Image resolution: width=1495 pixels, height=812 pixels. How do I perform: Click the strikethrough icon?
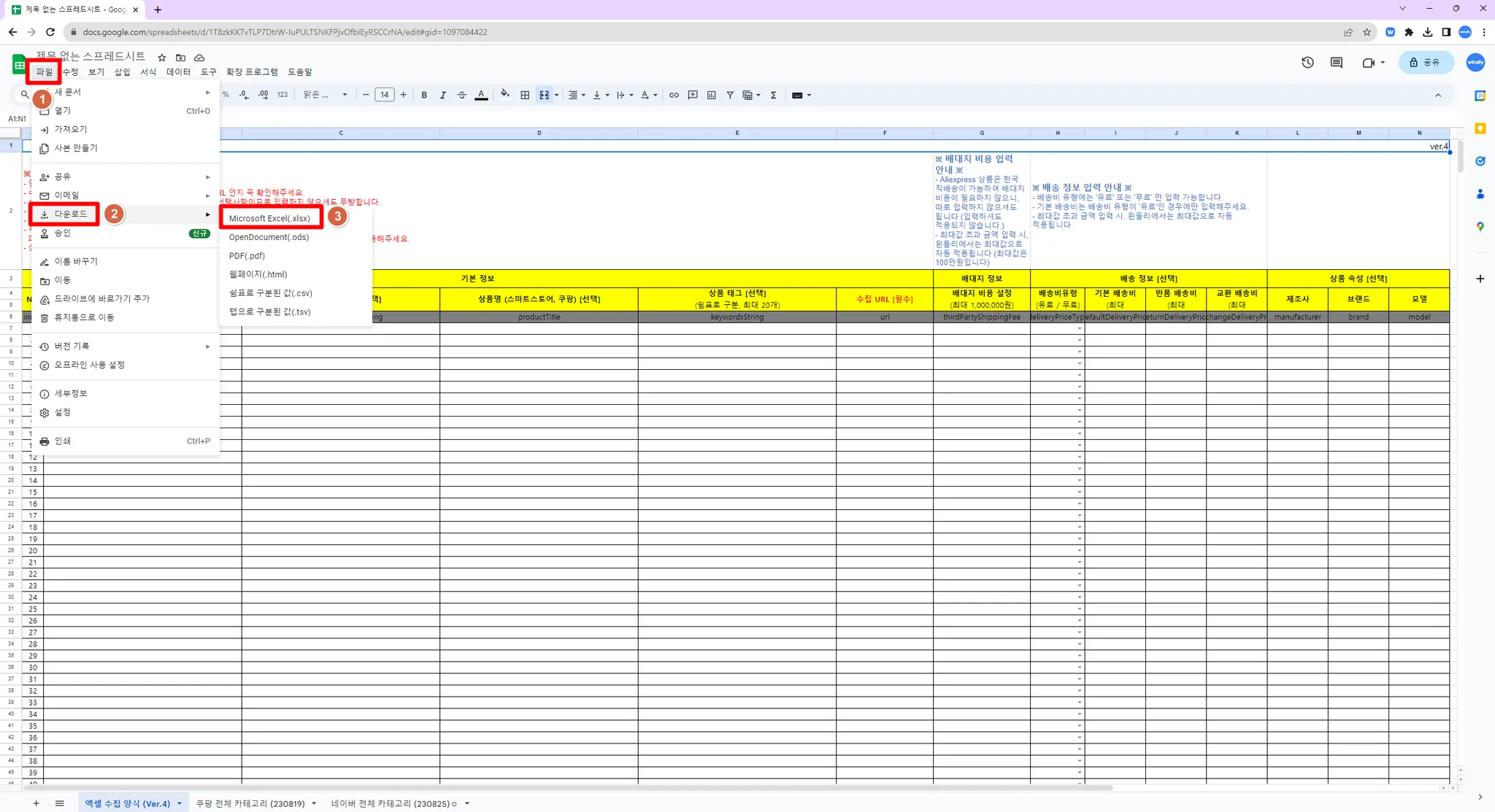(461, 95)
